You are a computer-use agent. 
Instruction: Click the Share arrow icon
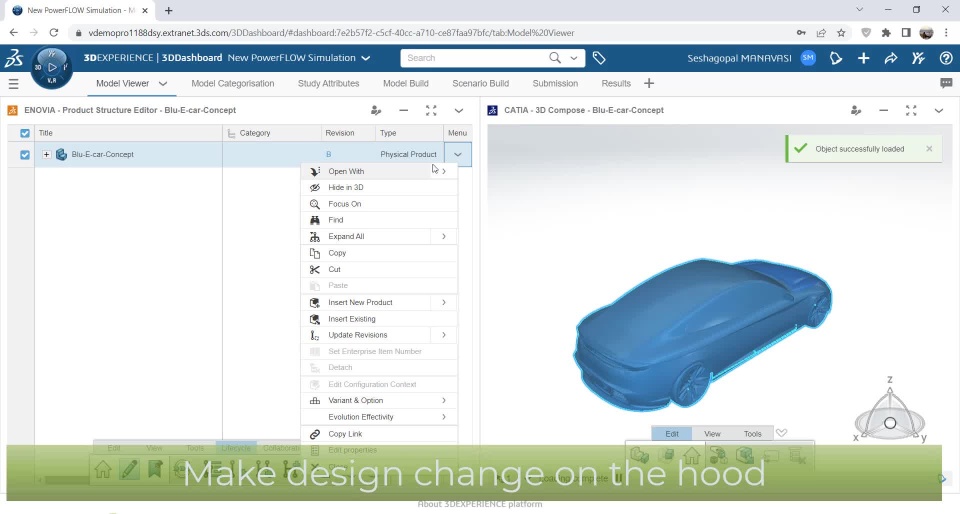coord(891,58)
